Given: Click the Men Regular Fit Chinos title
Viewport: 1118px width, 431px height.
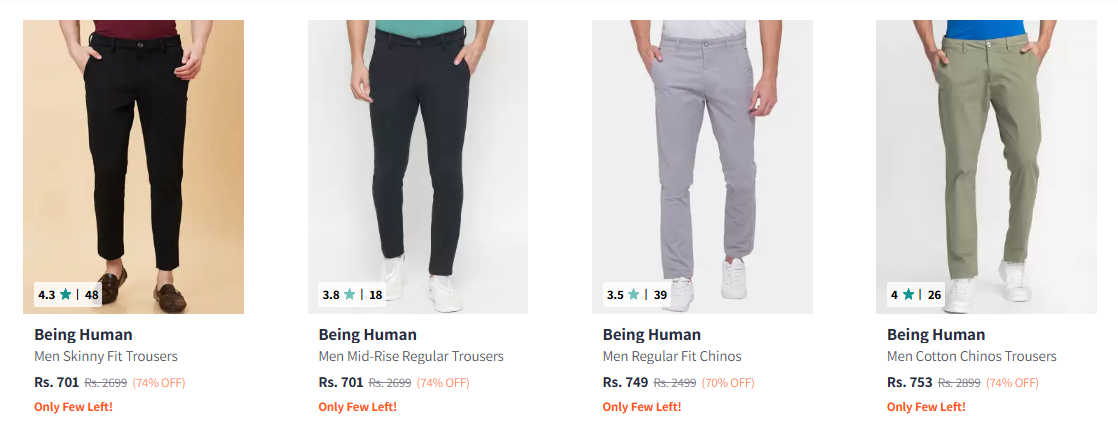Looking at the screenshot, I should click(672, 357).
